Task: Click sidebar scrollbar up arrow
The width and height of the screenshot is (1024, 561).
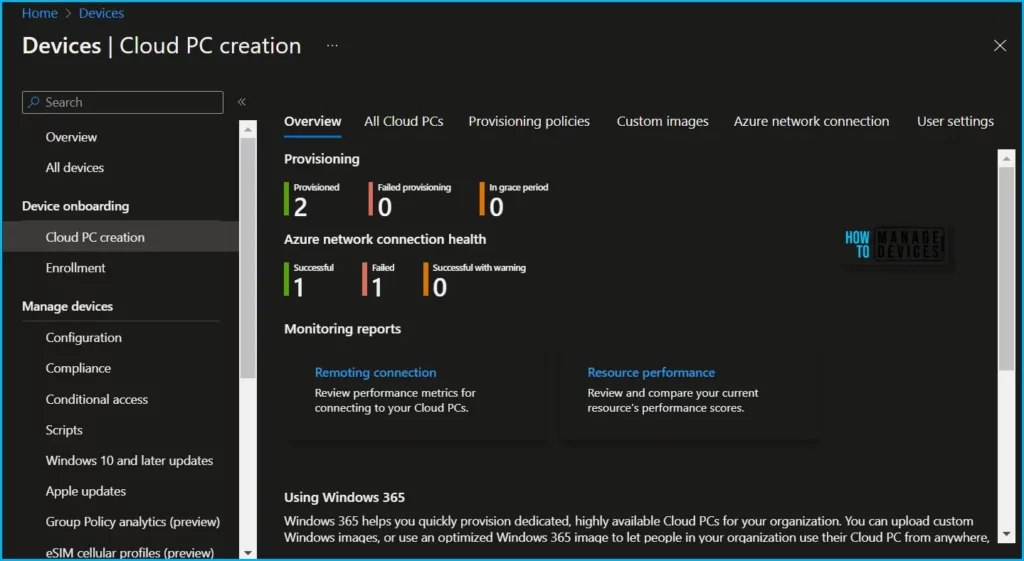Action: coord(248,129)
